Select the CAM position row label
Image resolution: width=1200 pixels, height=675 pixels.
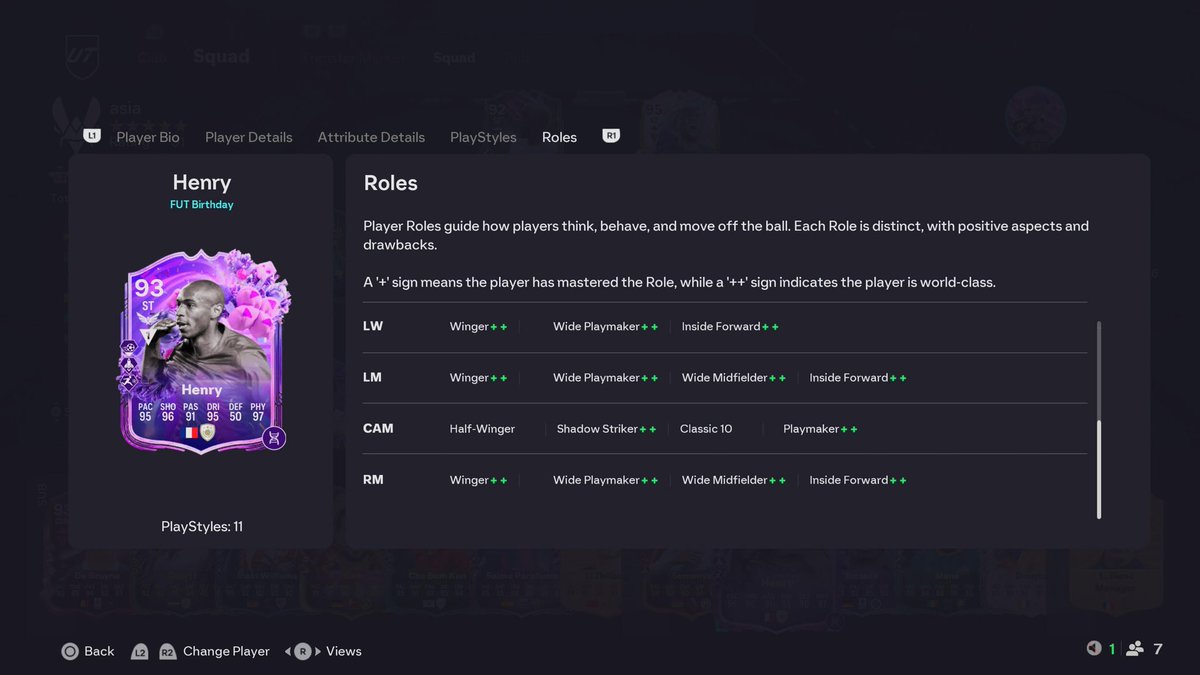pyautogui.click(x=378, y=428)
